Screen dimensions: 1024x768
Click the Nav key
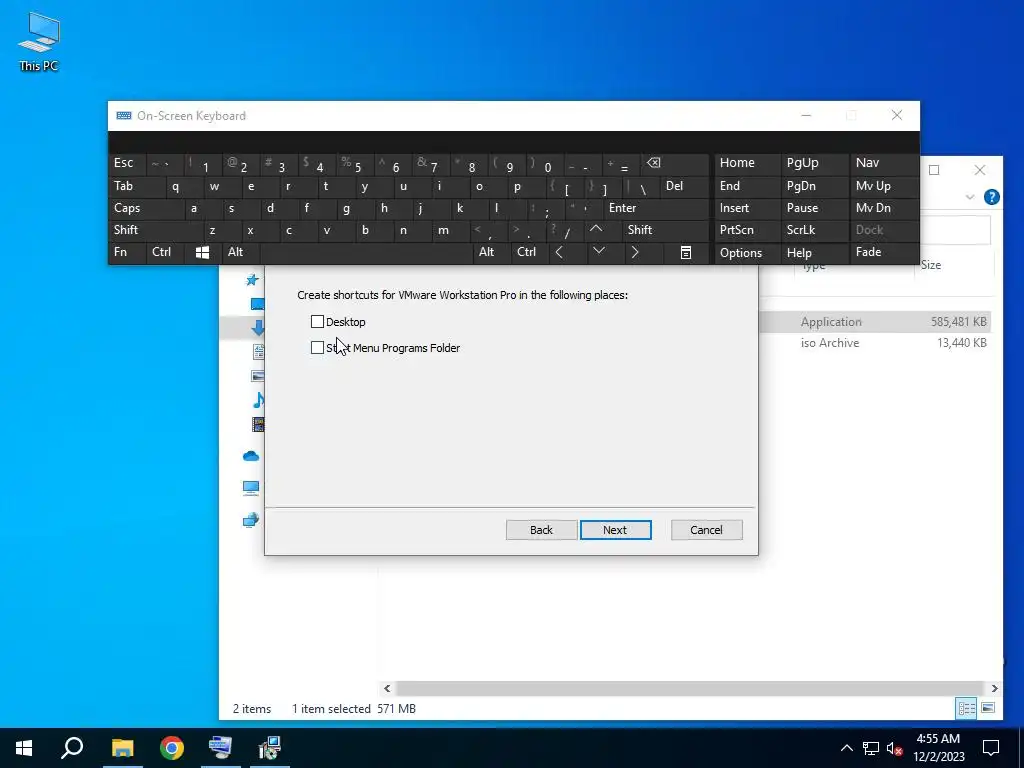point(884,163)
